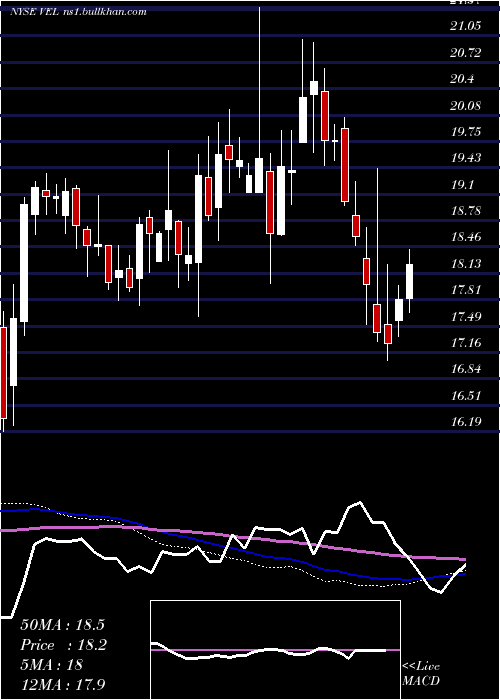The height and width of the screenshot is (700, 500).
Task: Click the 21.05 price axis label
Action: click(x=466, y=26)
